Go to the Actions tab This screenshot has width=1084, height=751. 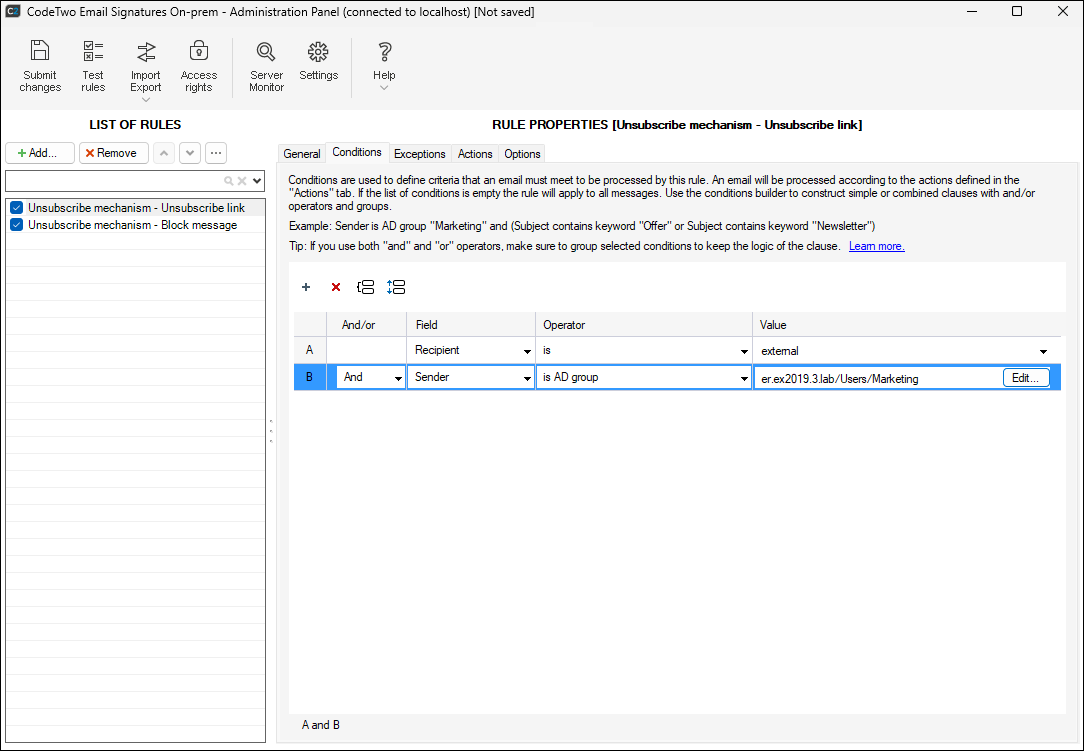click(x=475, y=154)
